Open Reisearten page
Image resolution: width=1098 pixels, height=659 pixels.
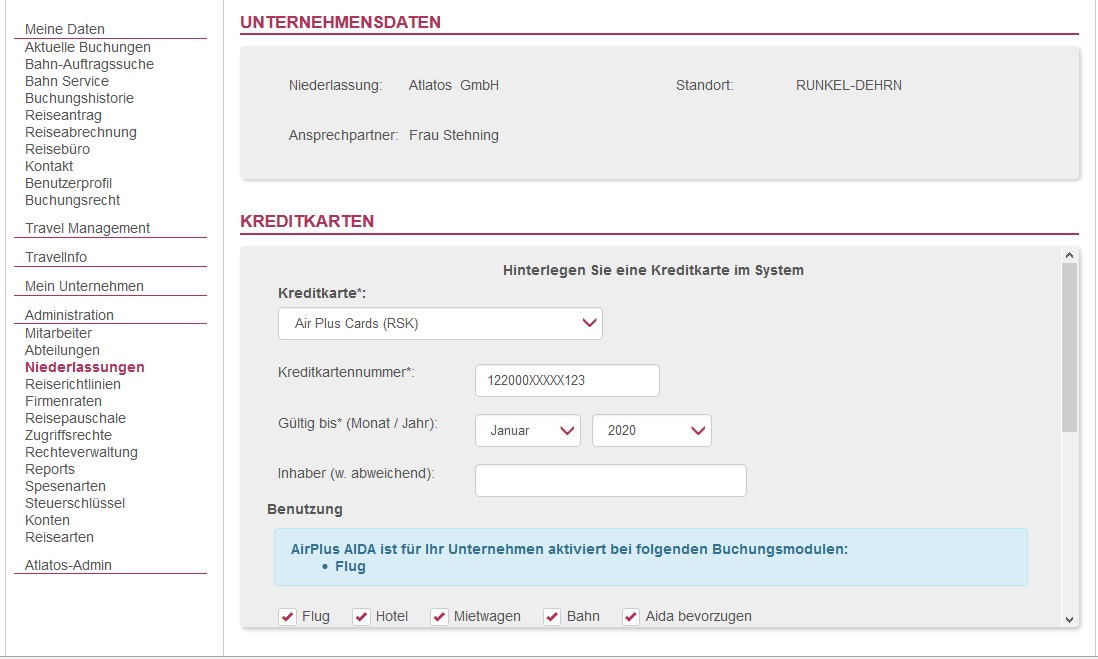tap(60, 537)
